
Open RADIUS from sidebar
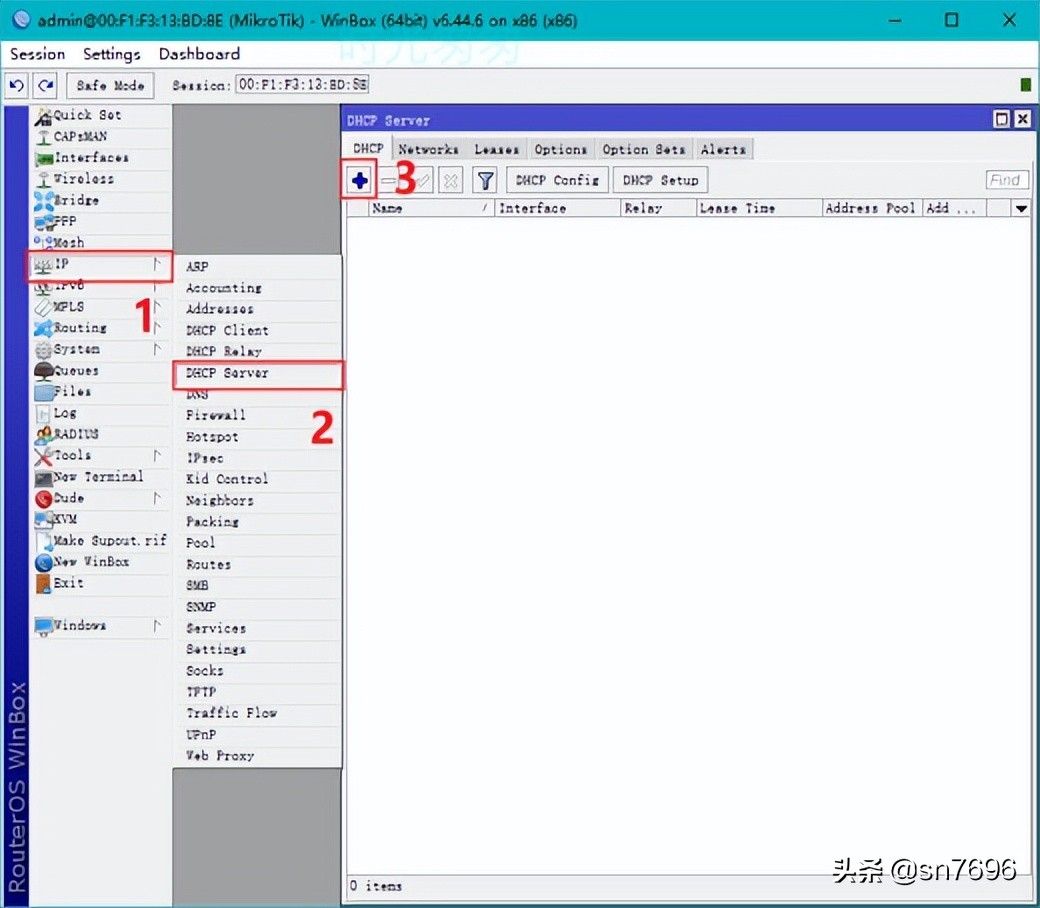(x=100, y=434)
